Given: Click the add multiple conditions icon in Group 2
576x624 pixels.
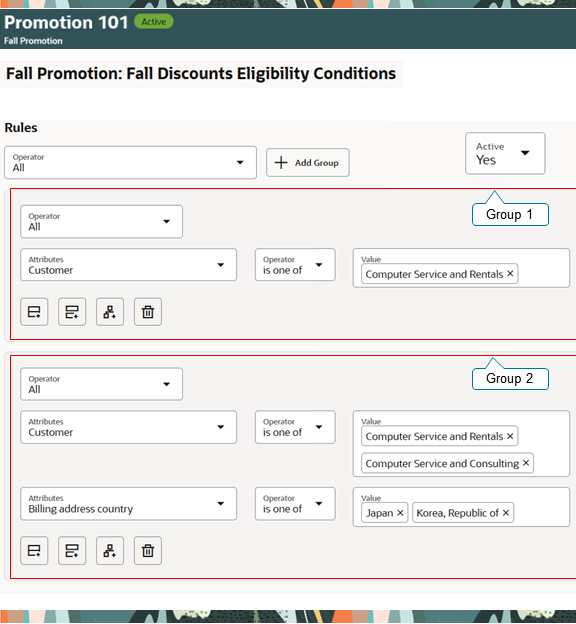Looking at the screenshot, I should tap(72, 551).
